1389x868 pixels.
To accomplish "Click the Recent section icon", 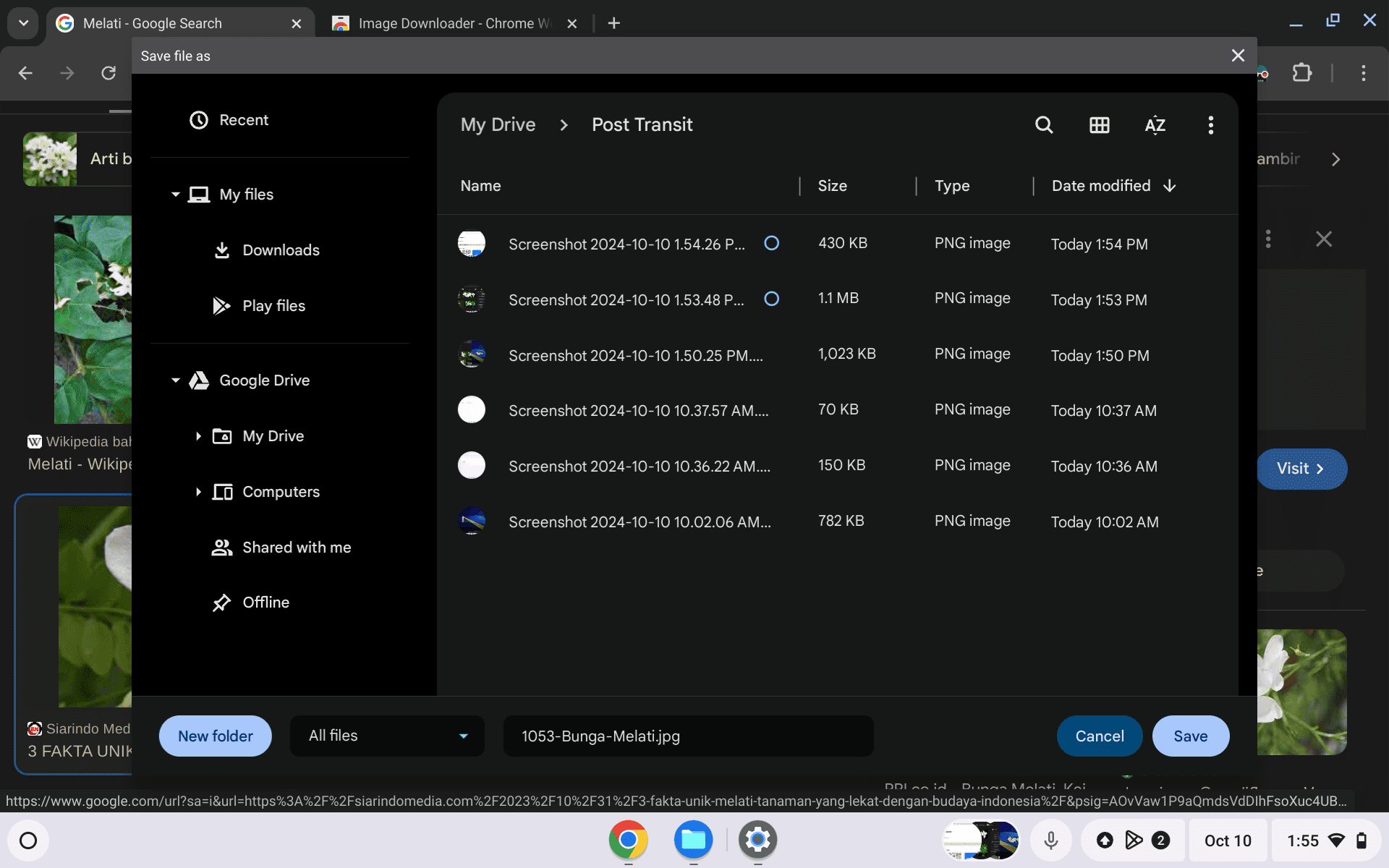I will click(198, 119).
